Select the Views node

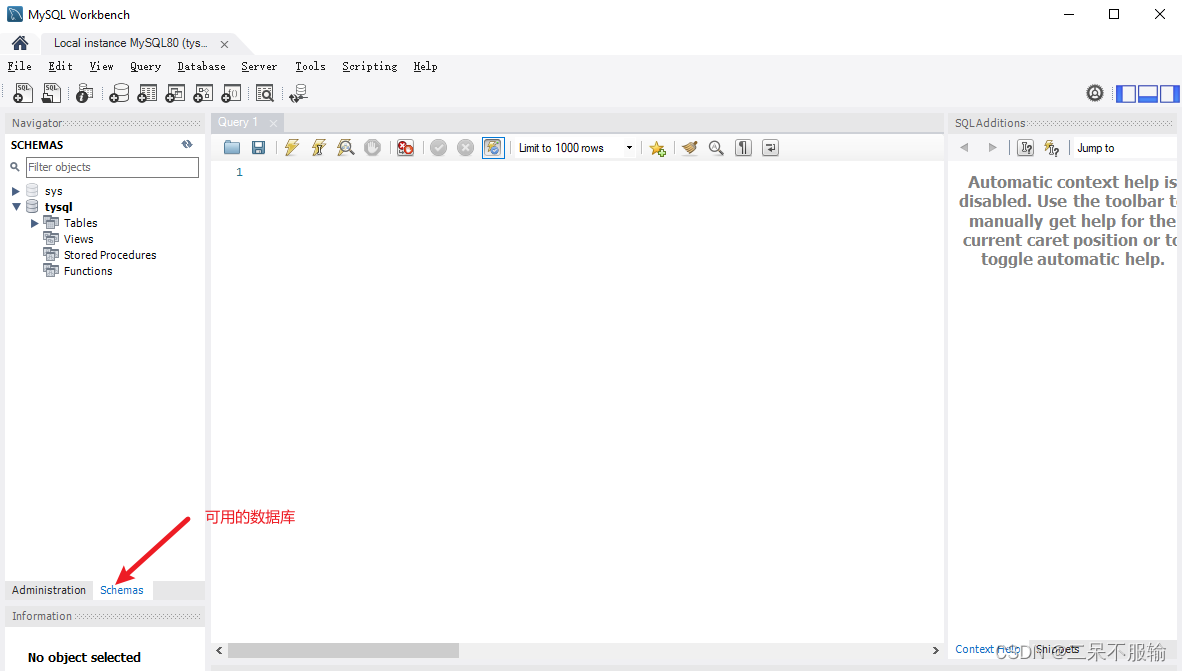[x=78, y=239]
